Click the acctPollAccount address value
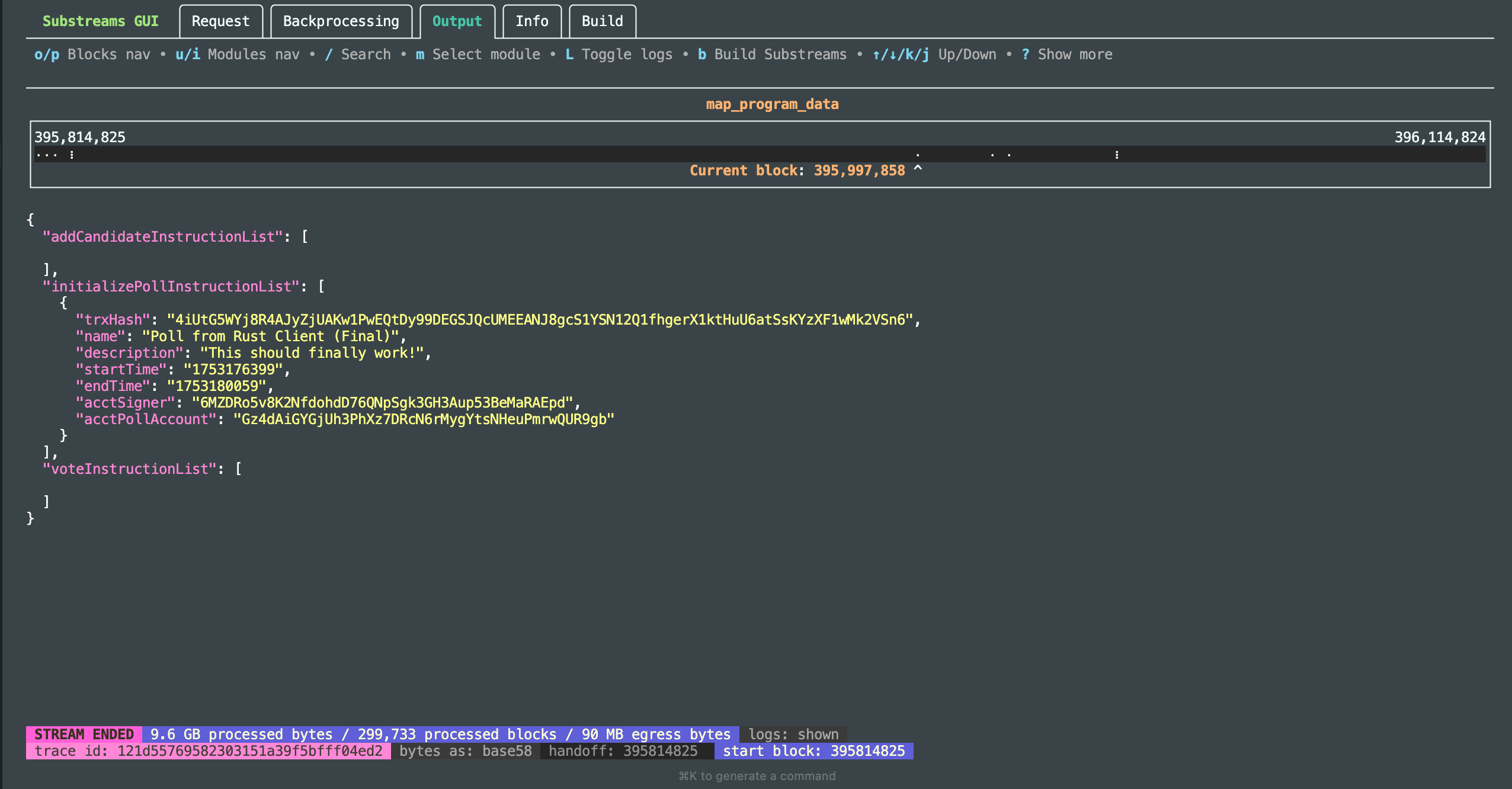Screen dimensions: 1512x789 tap(424, 419)
